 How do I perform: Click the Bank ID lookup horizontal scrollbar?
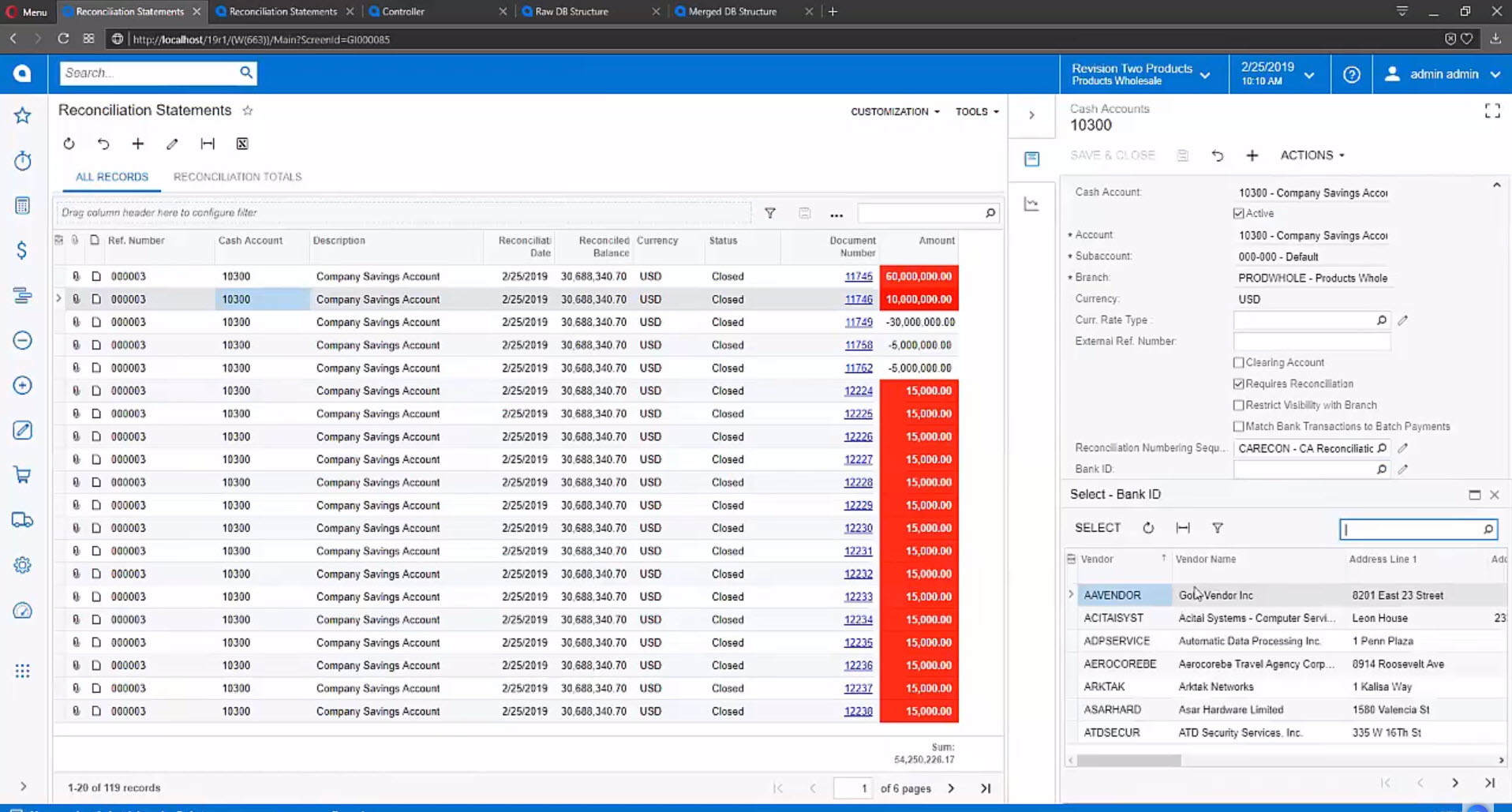[x=1128, y=761]
